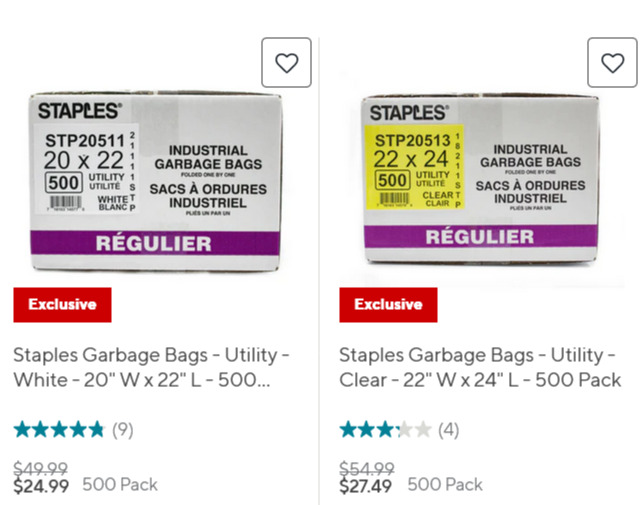Click the $27.49 sale price
This screenshot has height=505, width=640.
pyautogui.click(x=366, y=486)
